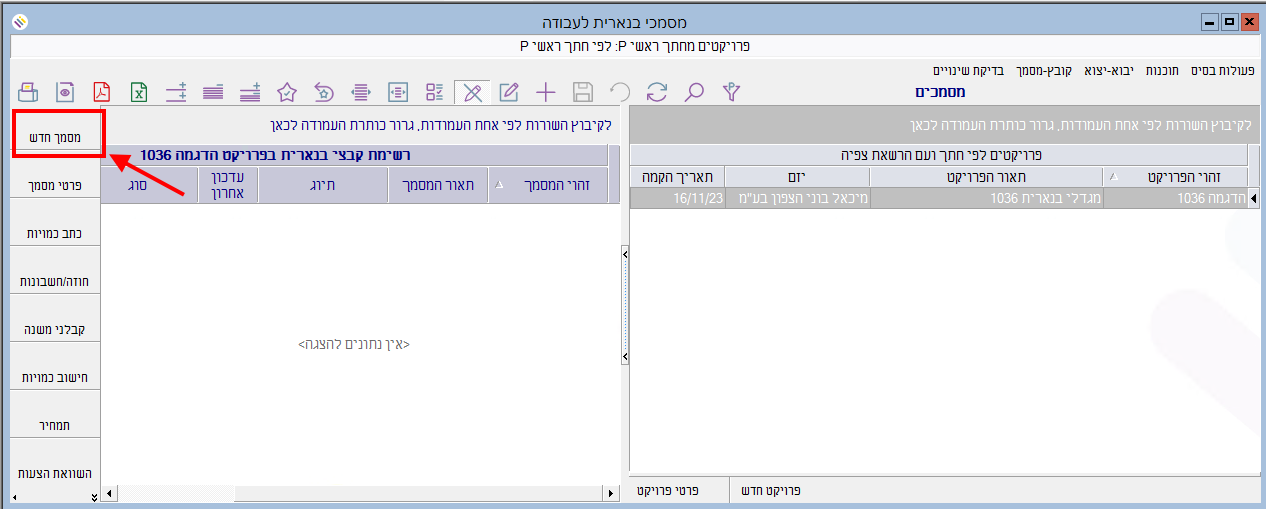Click the כתב כמויות side button
Viewport: 1266px width, 509px height.
click(57, 233)
